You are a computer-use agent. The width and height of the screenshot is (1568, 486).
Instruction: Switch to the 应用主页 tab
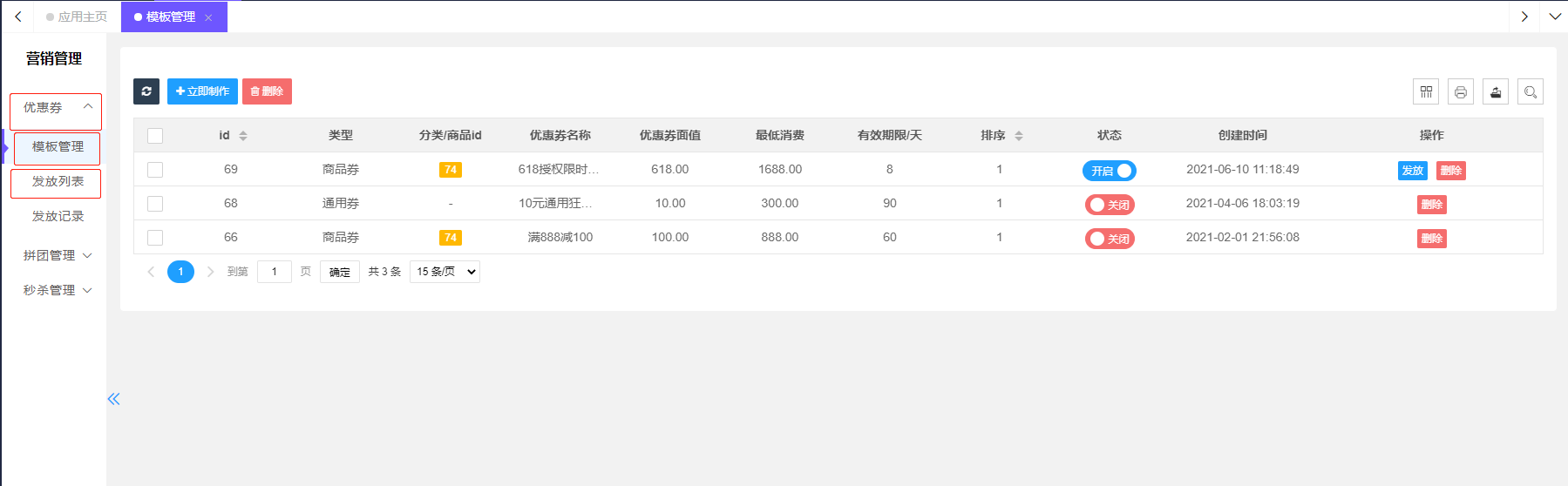pyautogui.click(x=77, y=17)
